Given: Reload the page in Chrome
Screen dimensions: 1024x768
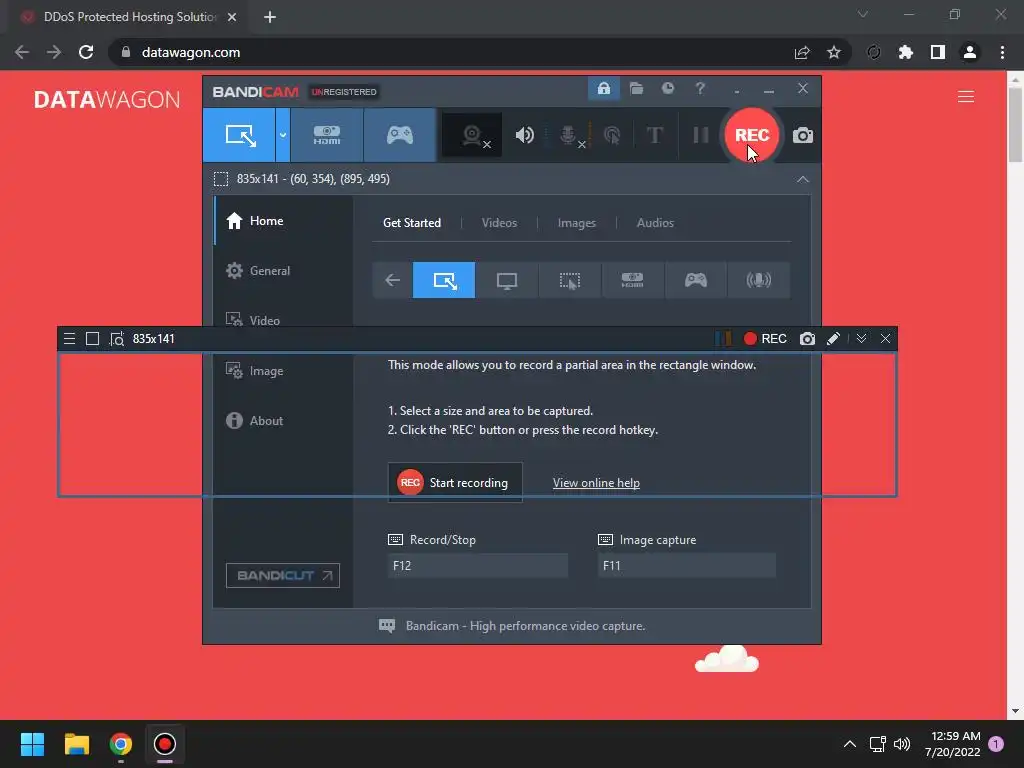Looking at the screenshot, I should click(86, 52).
